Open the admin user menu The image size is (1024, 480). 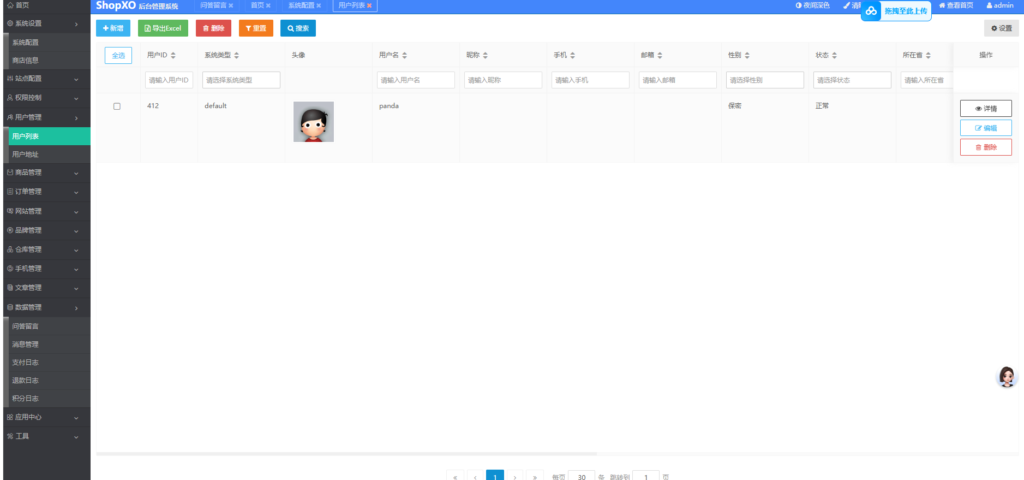[x=1000, y=5]
